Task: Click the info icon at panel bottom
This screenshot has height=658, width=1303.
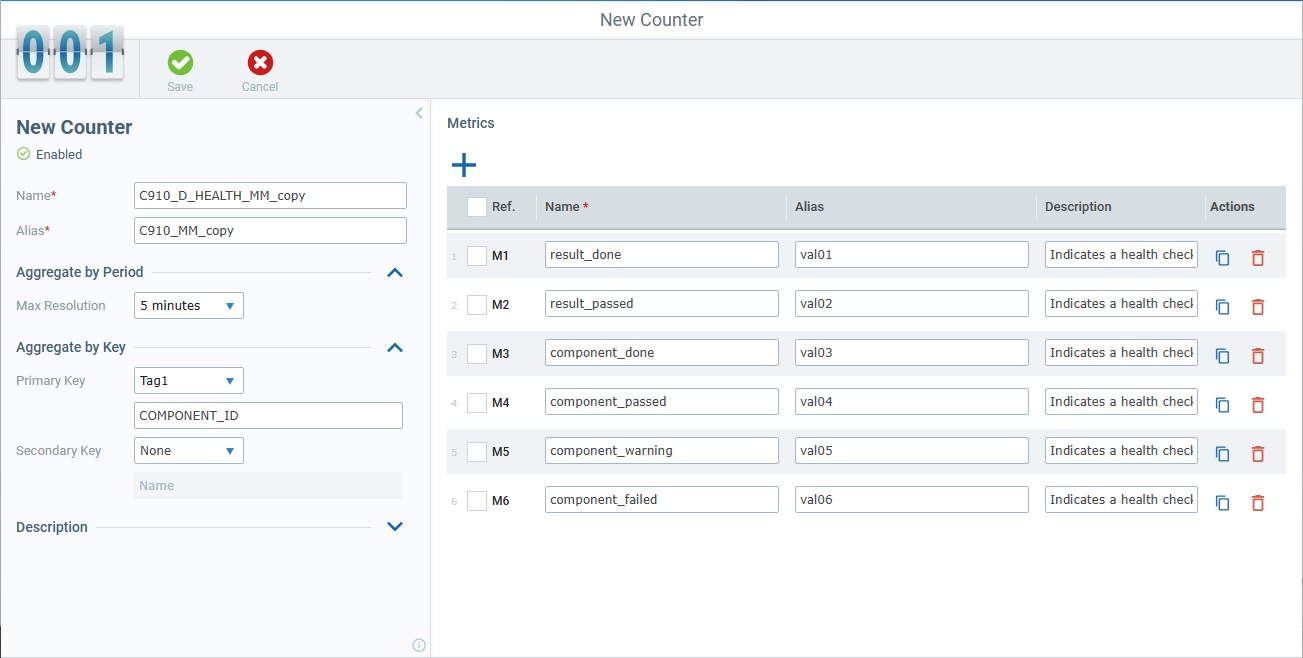Action: [418, 645]
